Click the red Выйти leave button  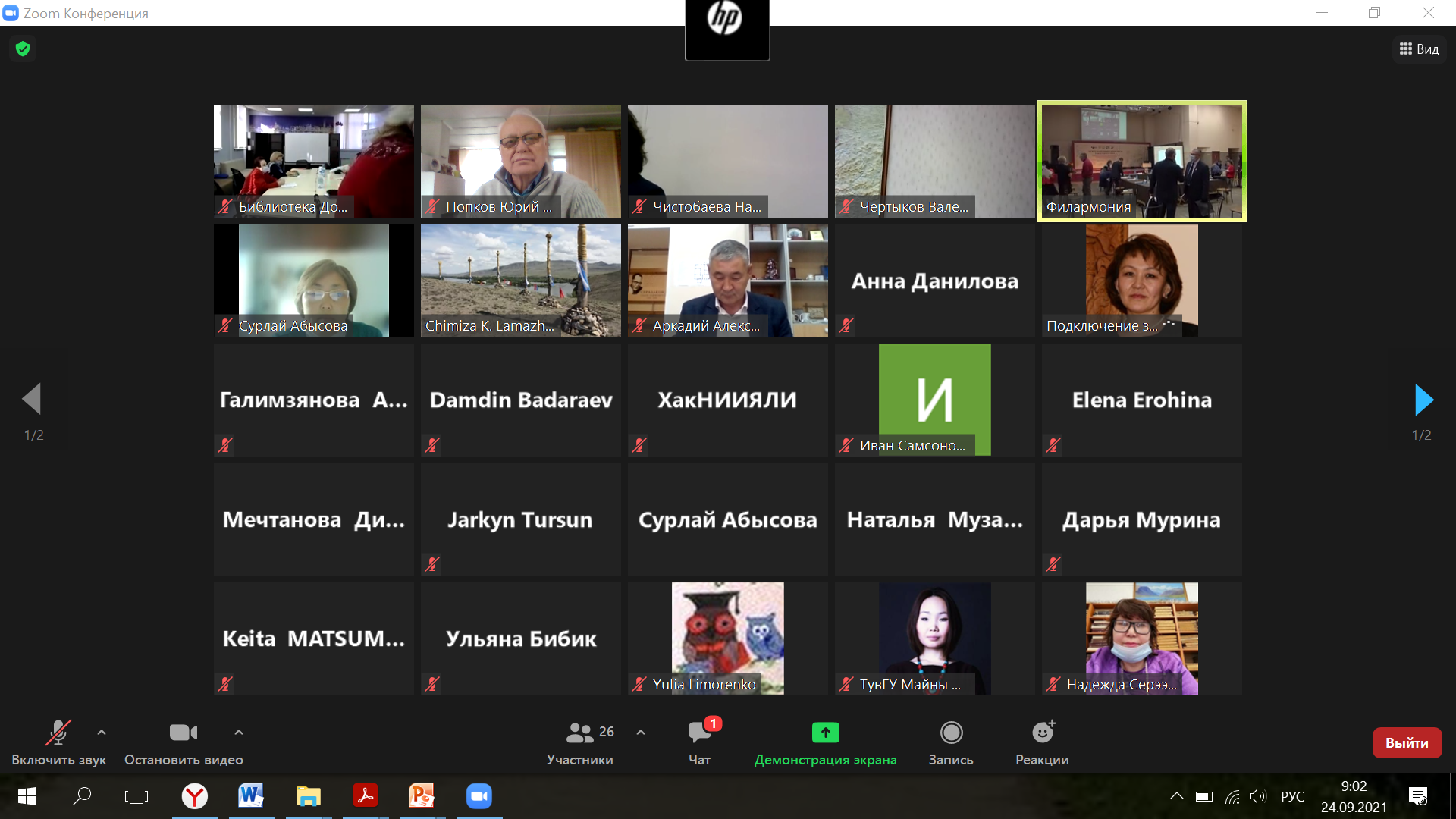click(x=1407, y=742)
